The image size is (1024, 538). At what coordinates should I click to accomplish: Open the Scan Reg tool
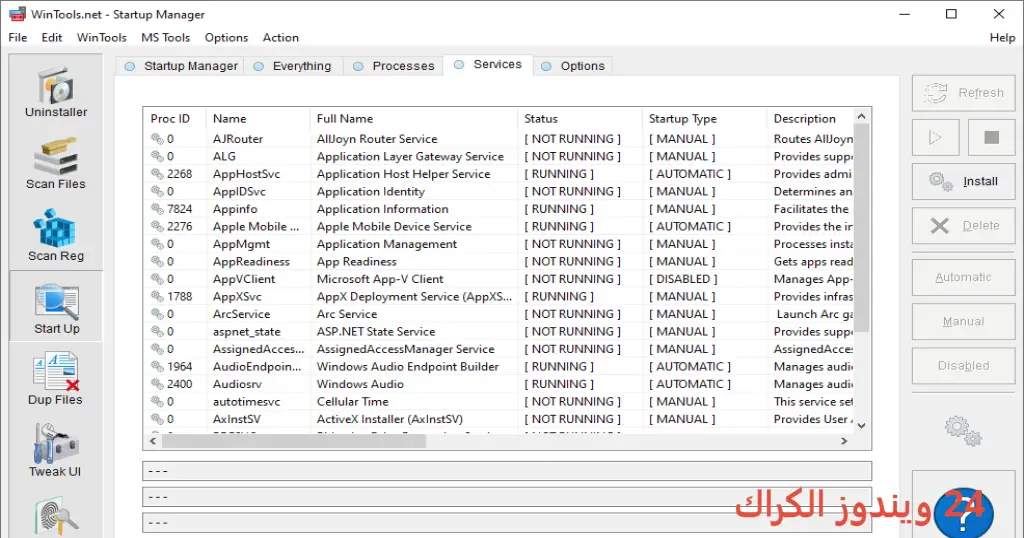coord(56,236)
